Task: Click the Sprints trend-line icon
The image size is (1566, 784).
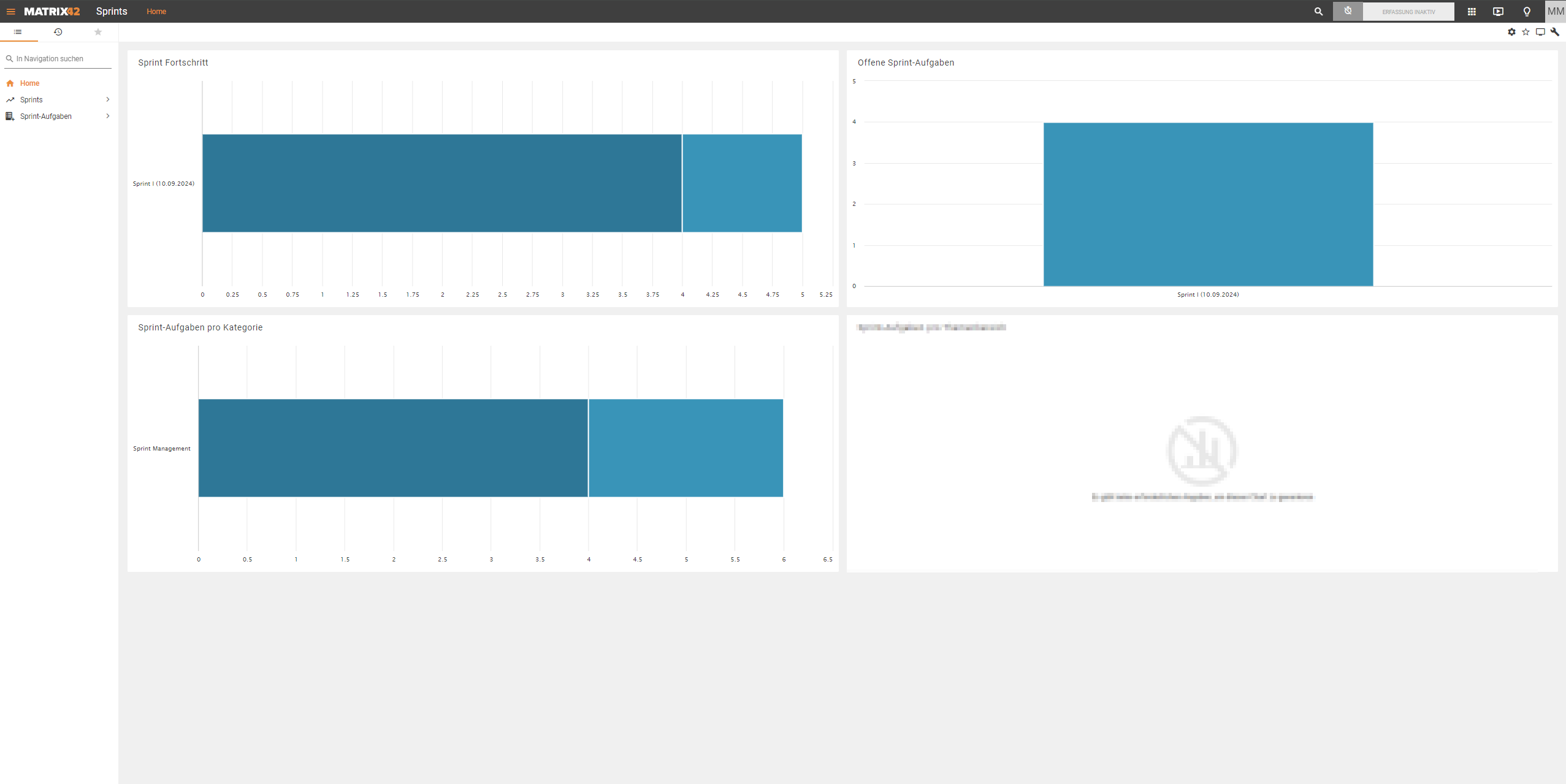Action: 10,100
